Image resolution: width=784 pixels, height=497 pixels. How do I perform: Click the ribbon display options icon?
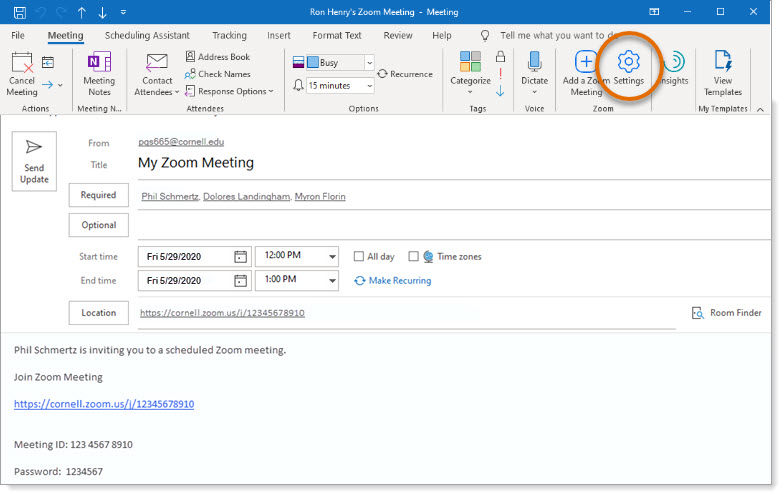click(x=654, y=12)
